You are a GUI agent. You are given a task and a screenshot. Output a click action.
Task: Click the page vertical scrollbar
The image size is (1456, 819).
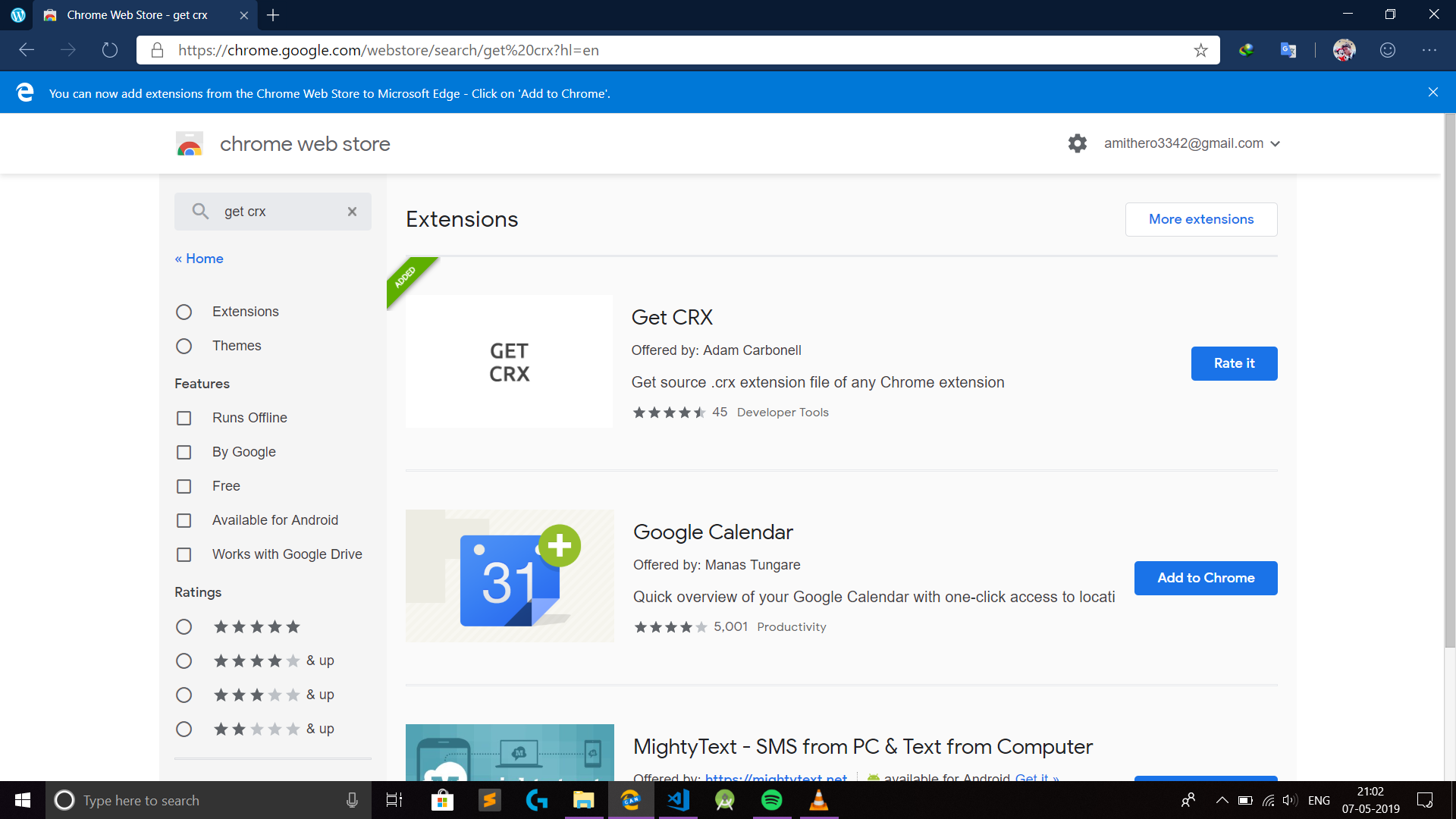pos(1449,379)
